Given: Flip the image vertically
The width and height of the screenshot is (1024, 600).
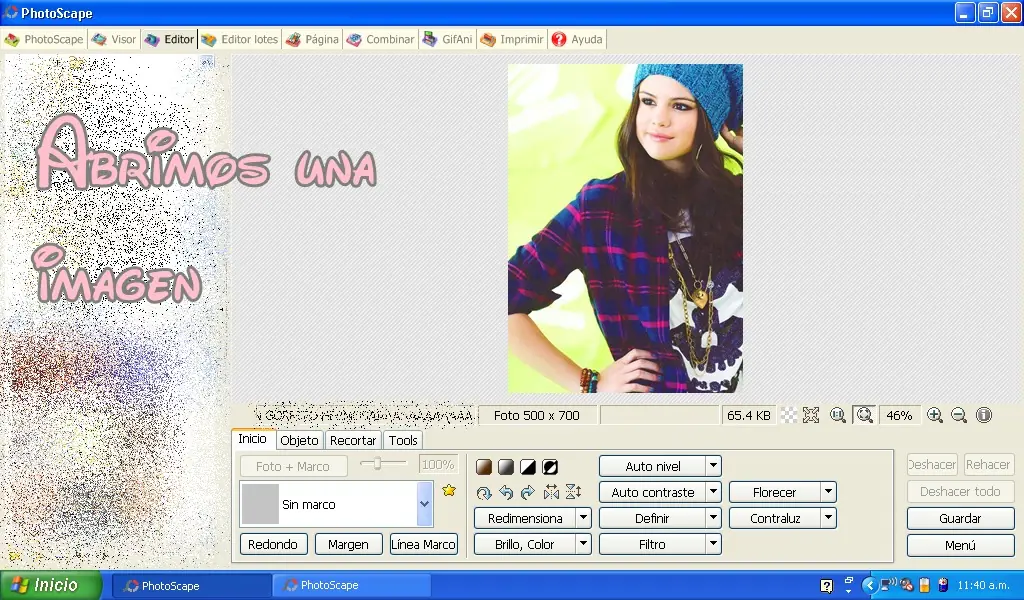Looking at the screenshot, I should click(573, 493).
